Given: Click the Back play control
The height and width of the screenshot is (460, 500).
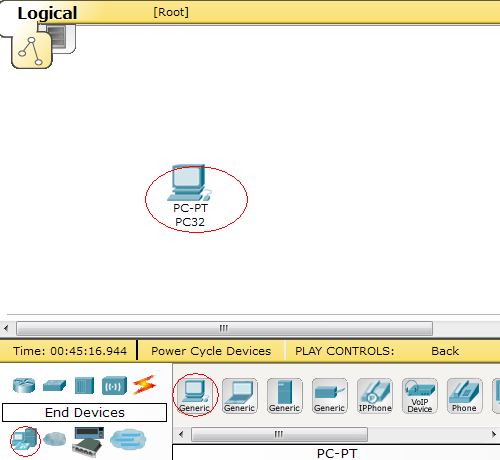Looking at the screenshot, I should pos(445,351).
